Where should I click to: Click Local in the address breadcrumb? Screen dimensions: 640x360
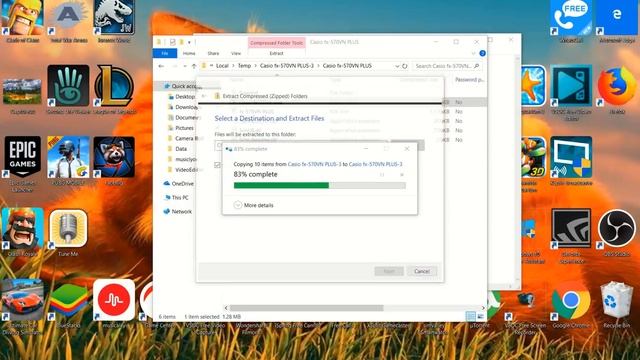tap(222, 66)
